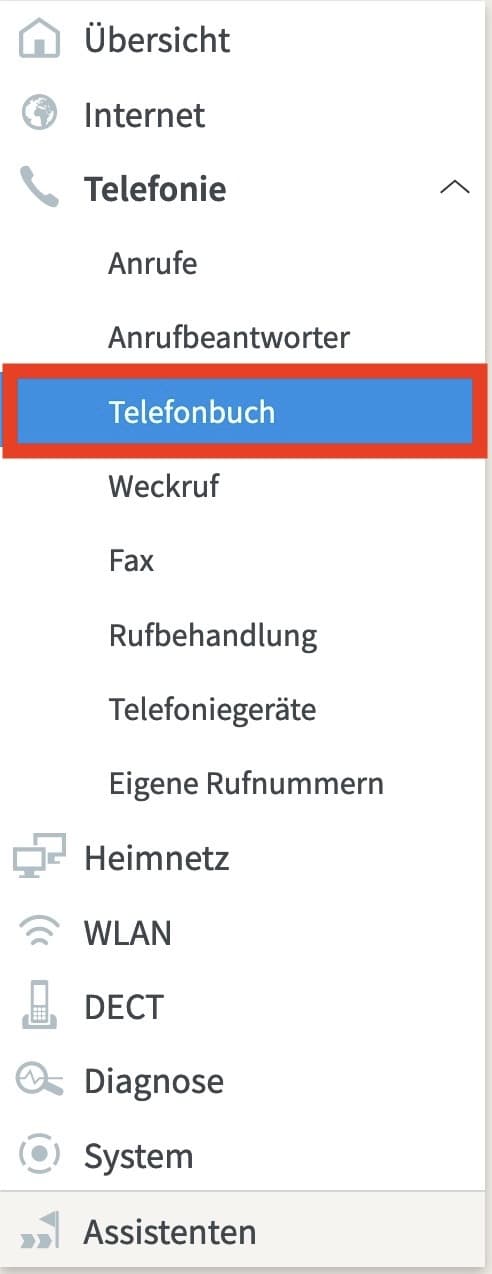Collapse the Telefonie section with the chevron

(455, 188)
